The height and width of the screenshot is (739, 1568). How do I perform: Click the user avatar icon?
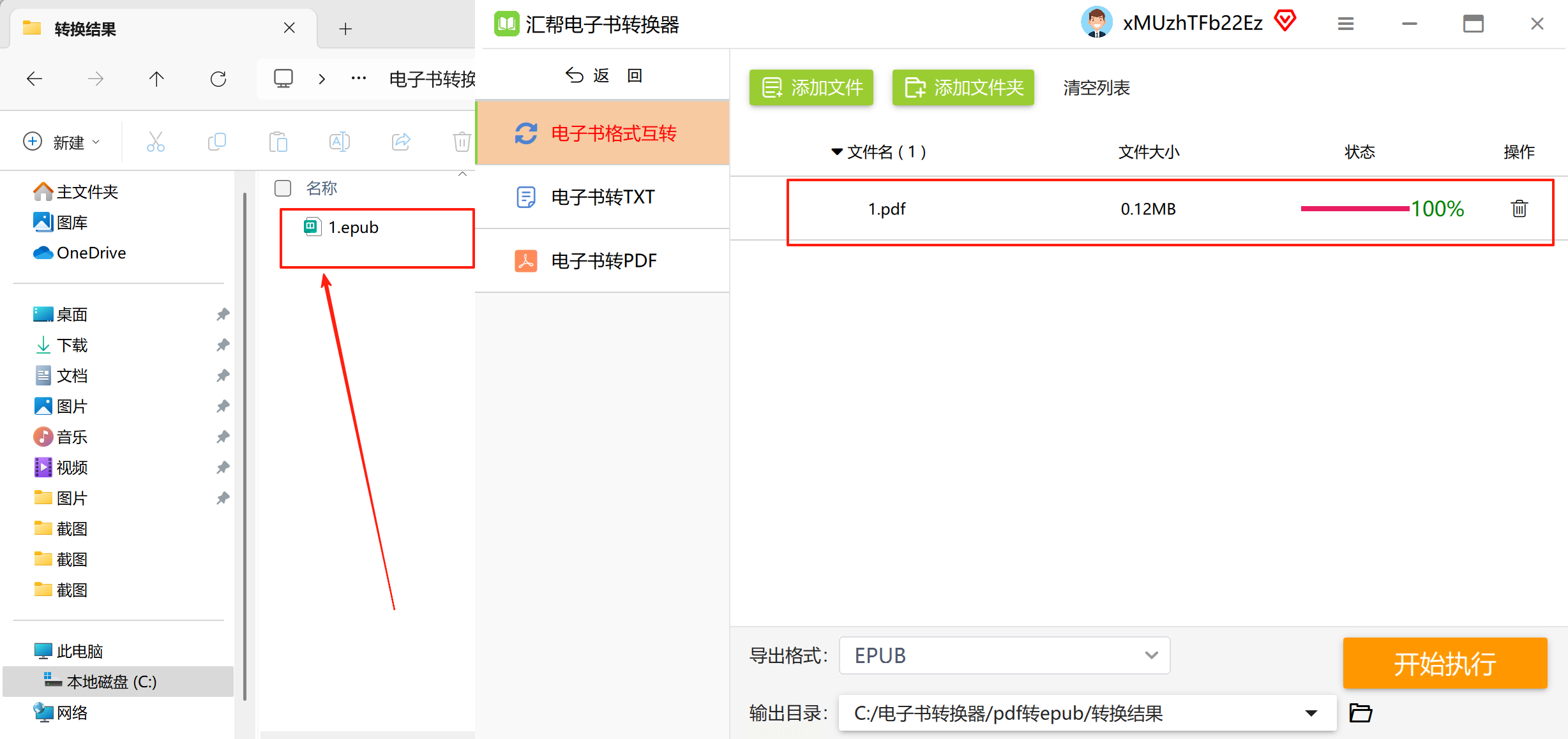[x=1096, y=23]
